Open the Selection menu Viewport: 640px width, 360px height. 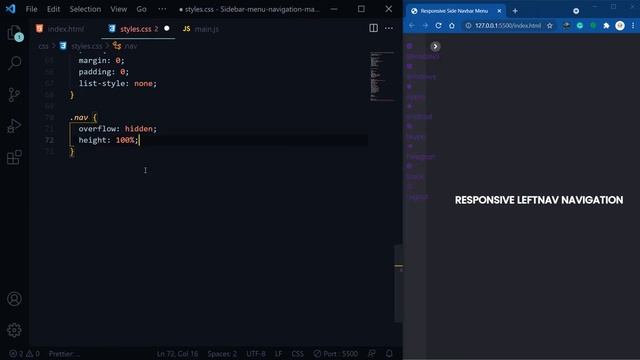tap(85, 9)
